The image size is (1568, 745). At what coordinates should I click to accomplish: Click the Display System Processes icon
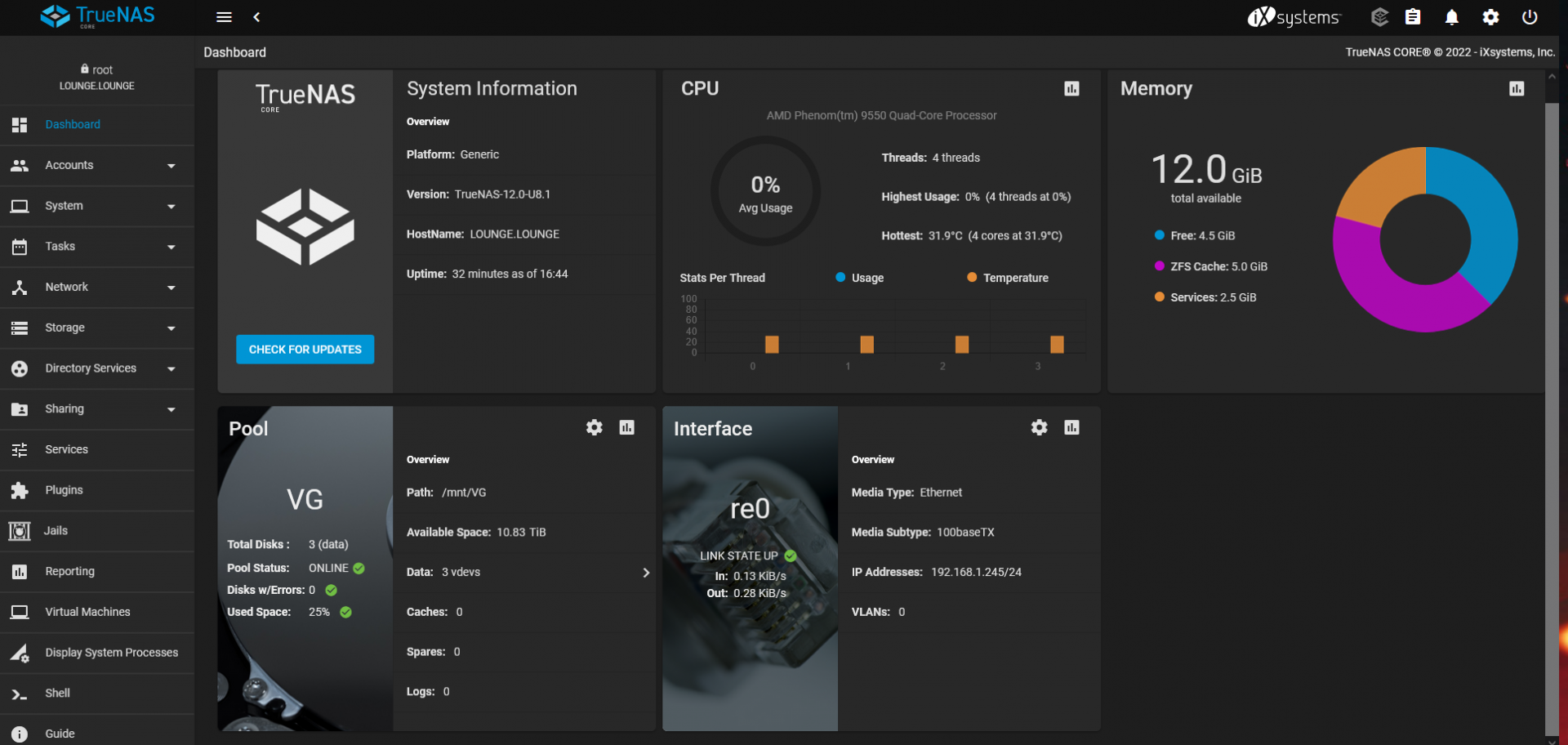click(x=20, y=653)
